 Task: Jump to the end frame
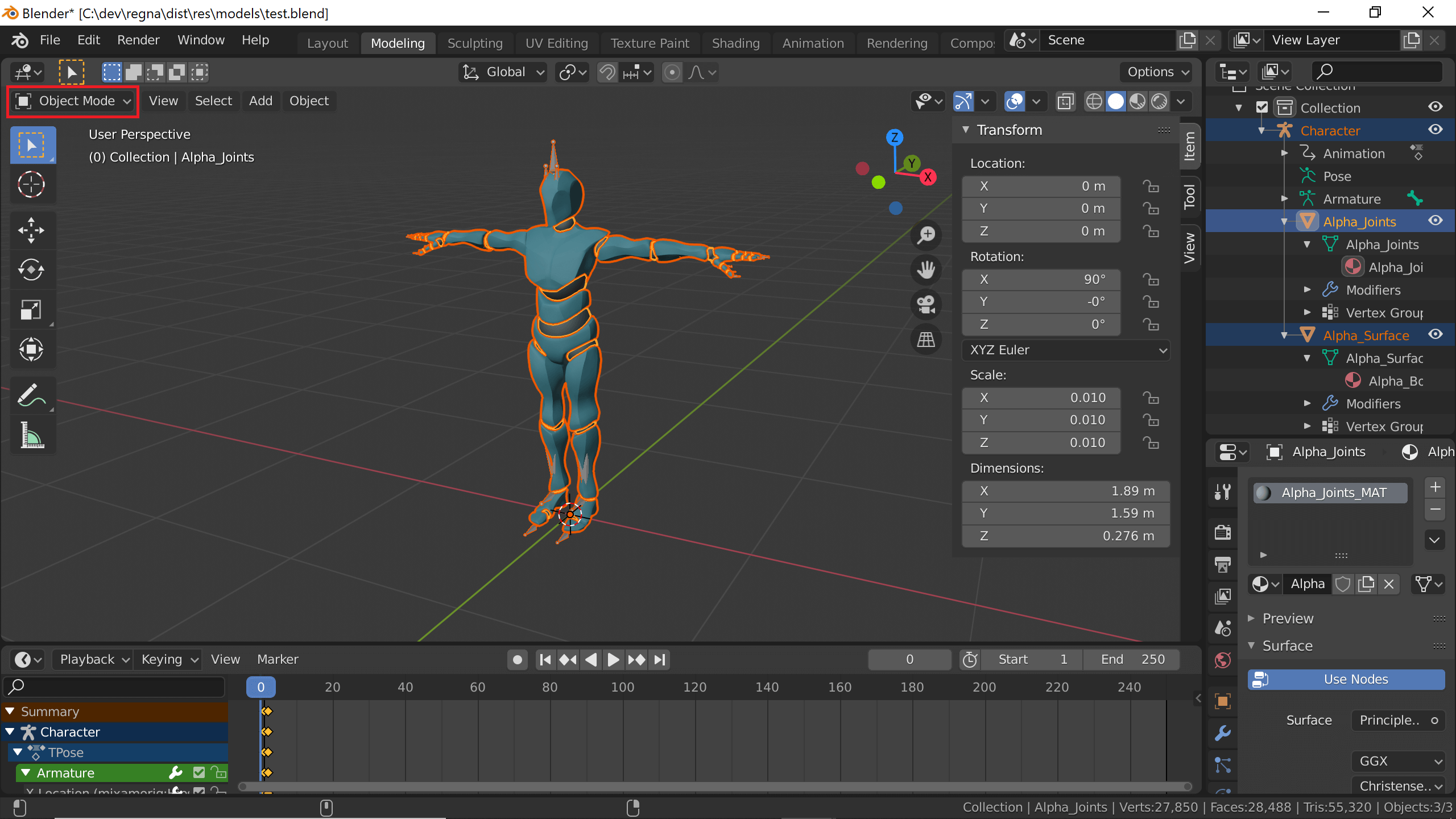(x=660, y=660)
